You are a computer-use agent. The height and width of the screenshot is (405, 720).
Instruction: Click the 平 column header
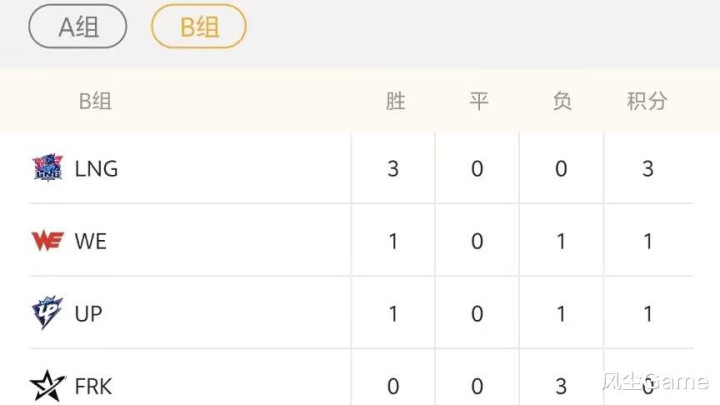(x=478, y=101)
